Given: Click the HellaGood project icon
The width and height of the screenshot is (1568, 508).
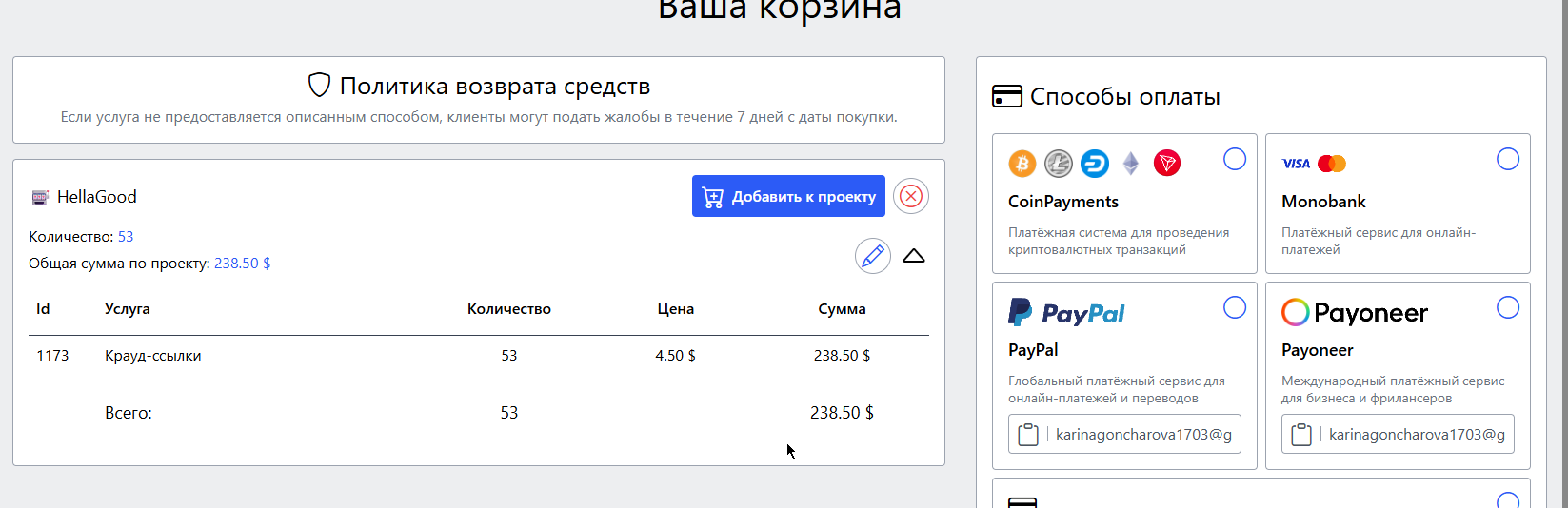Looking at the screenshot, I should tap(40, 198).
